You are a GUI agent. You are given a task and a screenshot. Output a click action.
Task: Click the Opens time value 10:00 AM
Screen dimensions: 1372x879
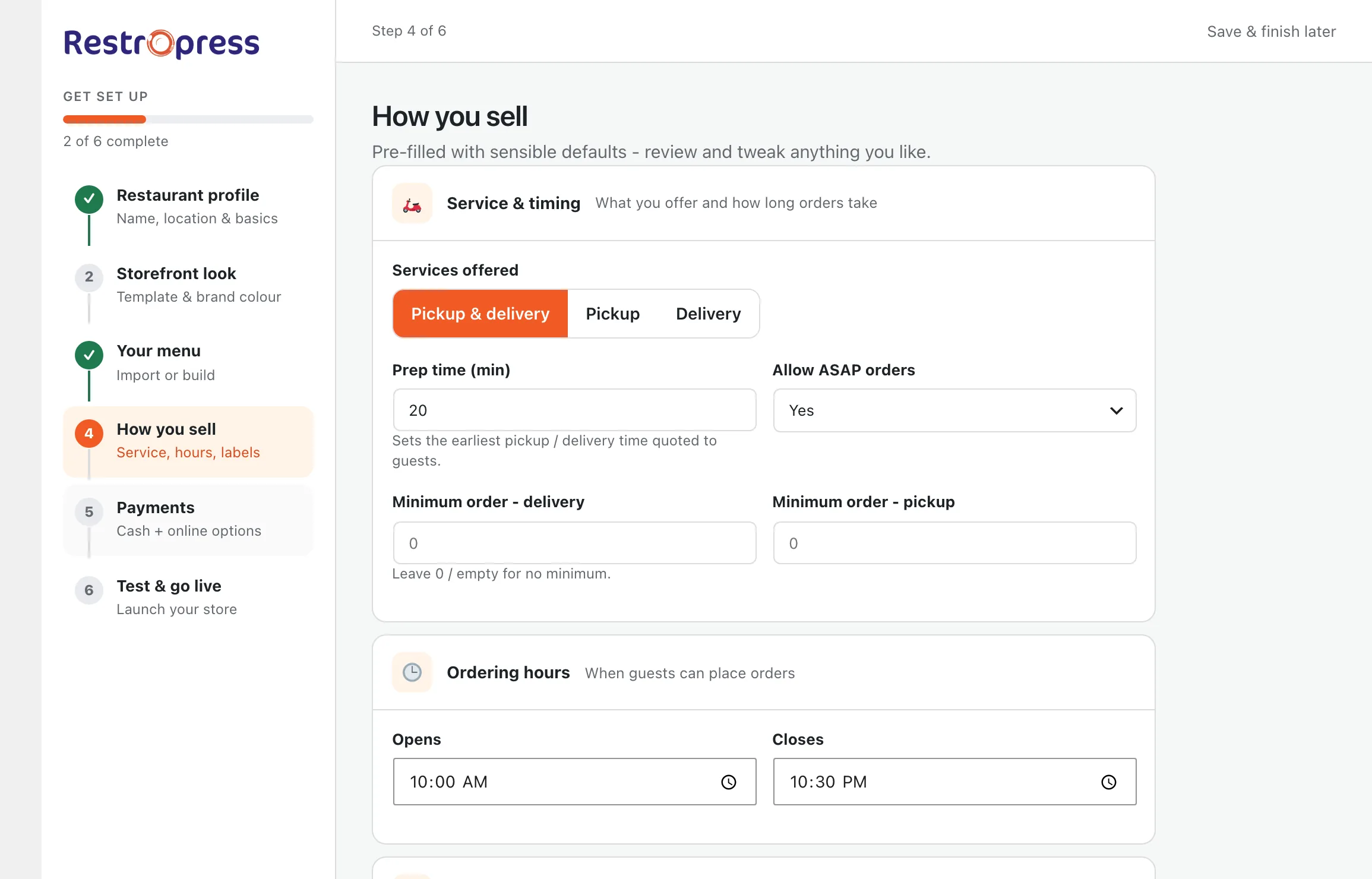tap(448, 782)
